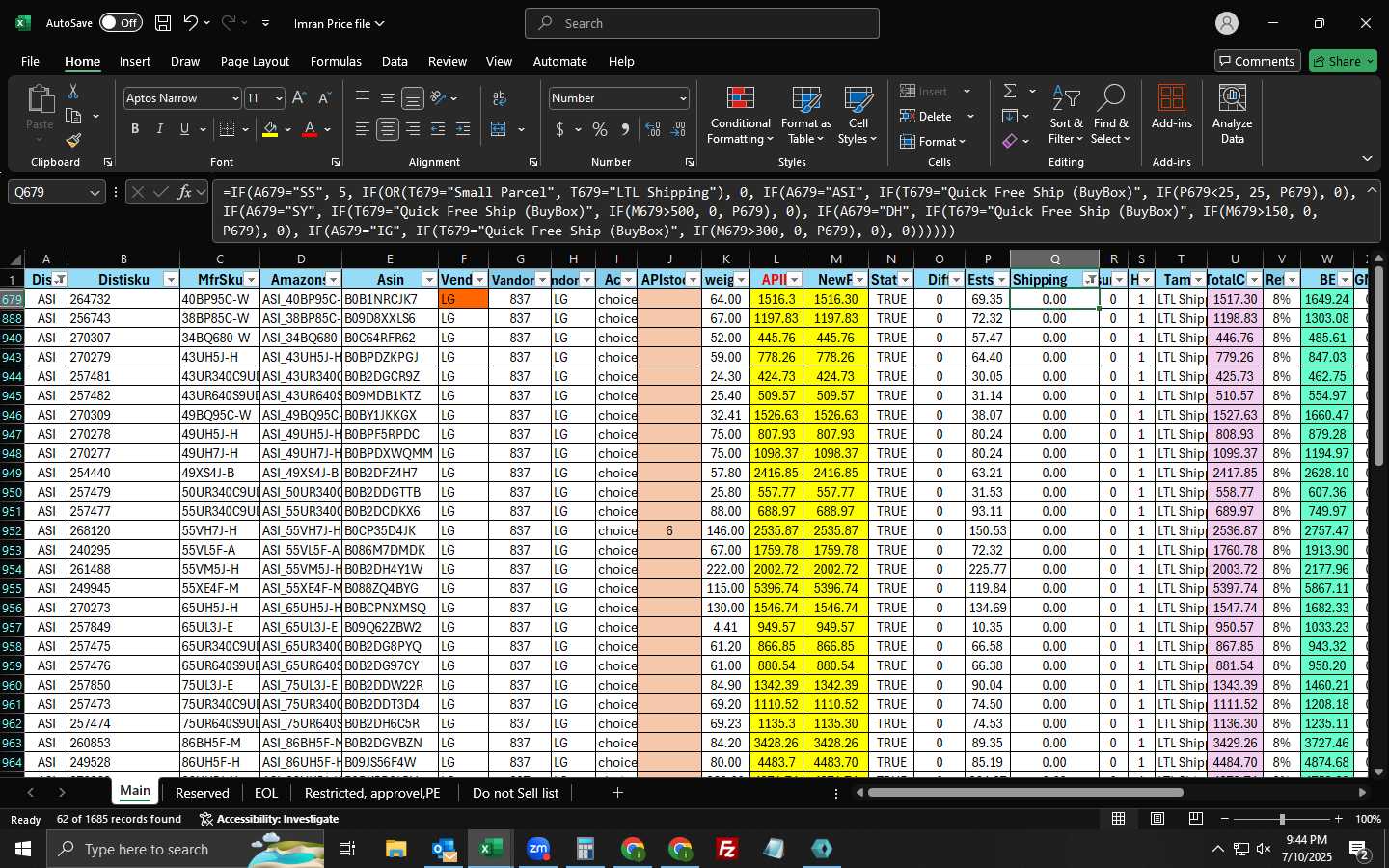The image size is (1389, 868).
Task: Expand Conditional Formatting menu
Action: [741, 116]
